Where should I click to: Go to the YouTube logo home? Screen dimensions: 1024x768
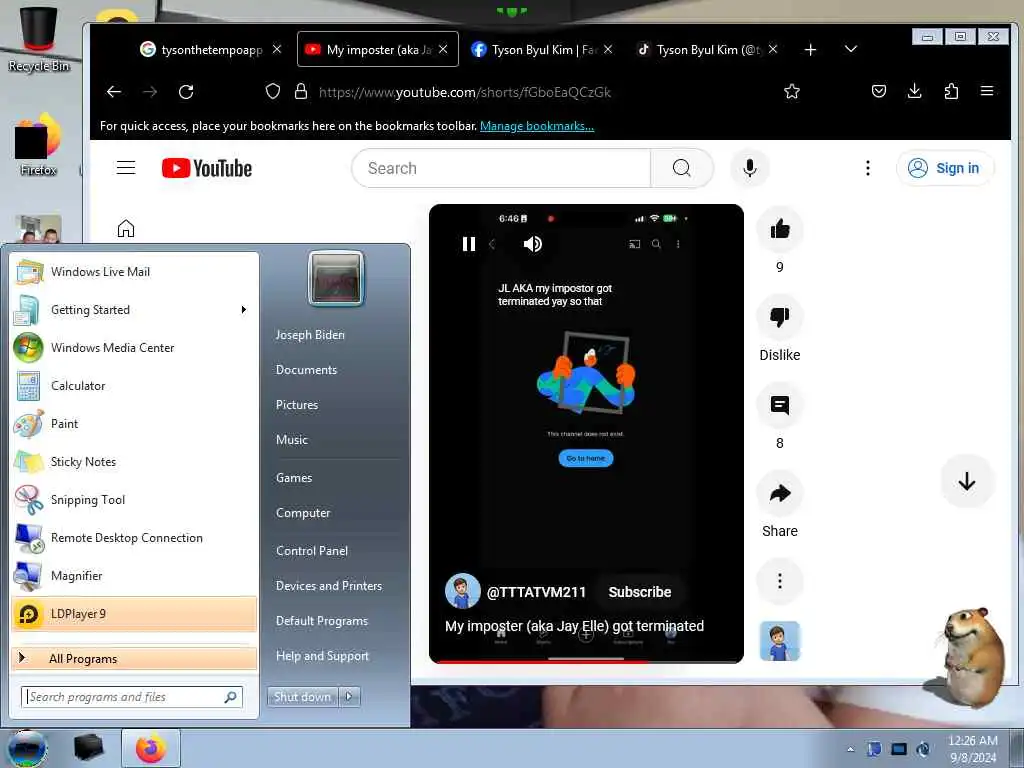[206, 168]
